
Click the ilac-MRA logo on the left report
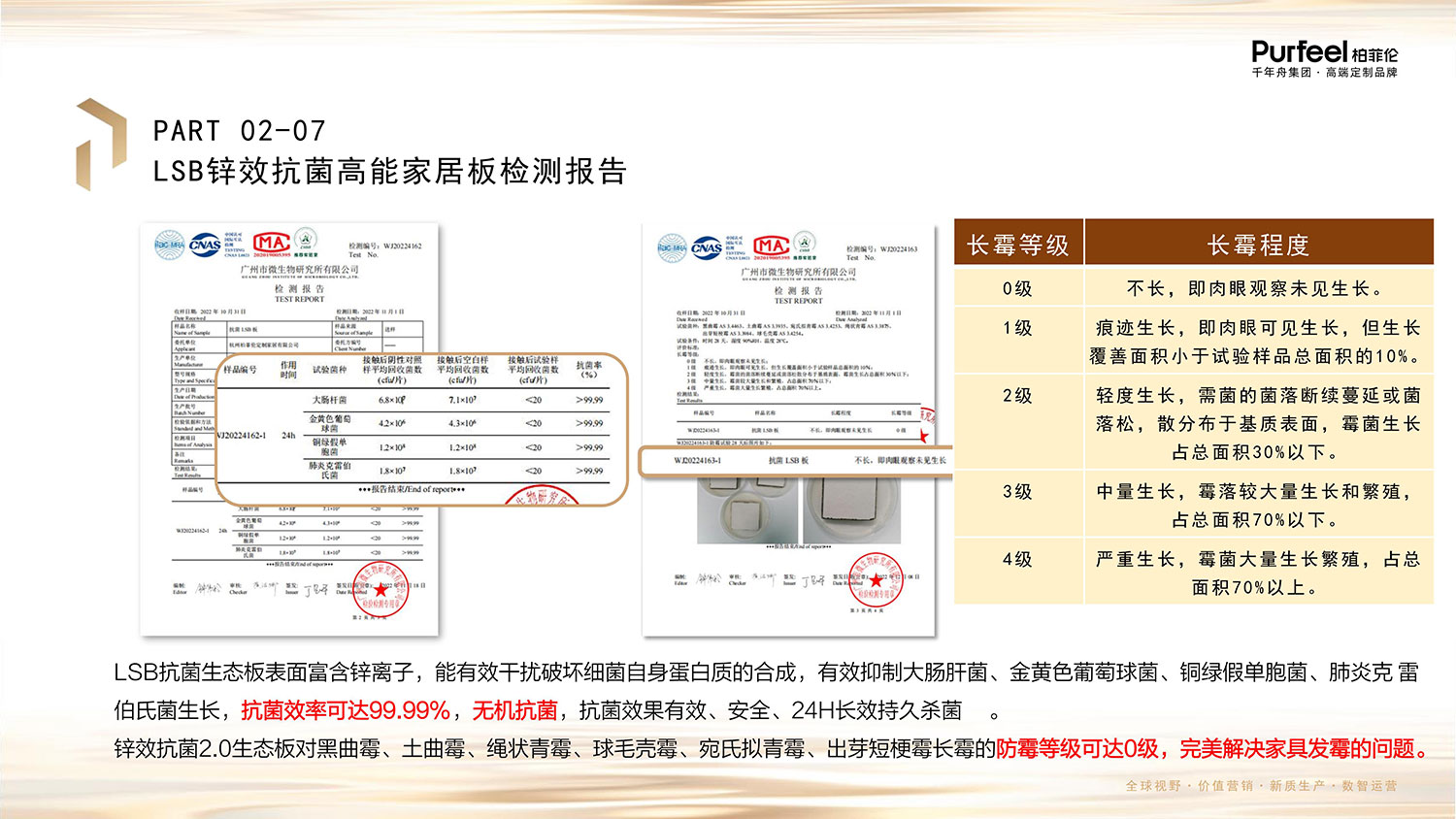170,244
